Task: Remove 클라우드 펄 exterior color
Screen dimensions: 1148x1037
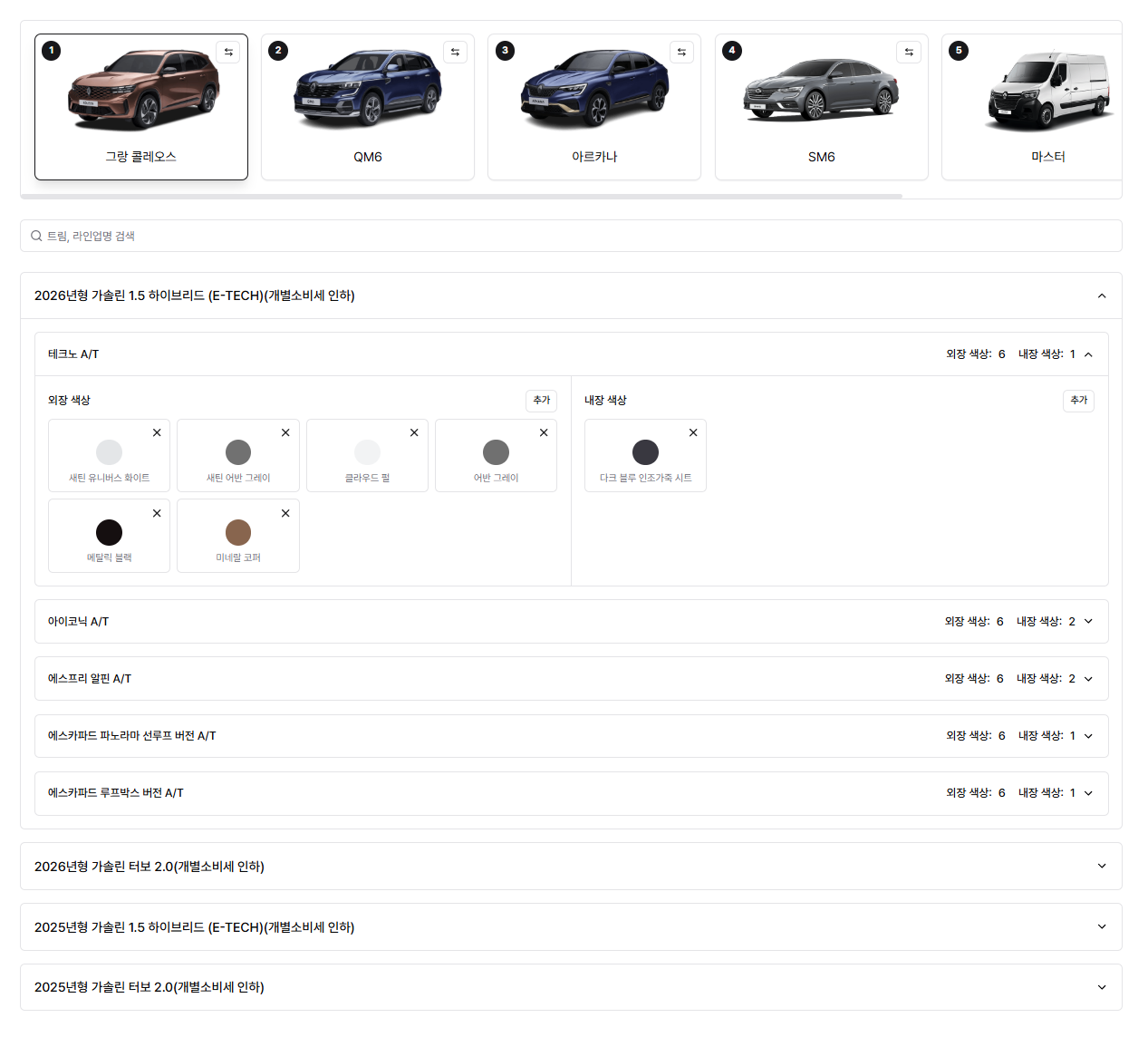Action: pos(414,433)
